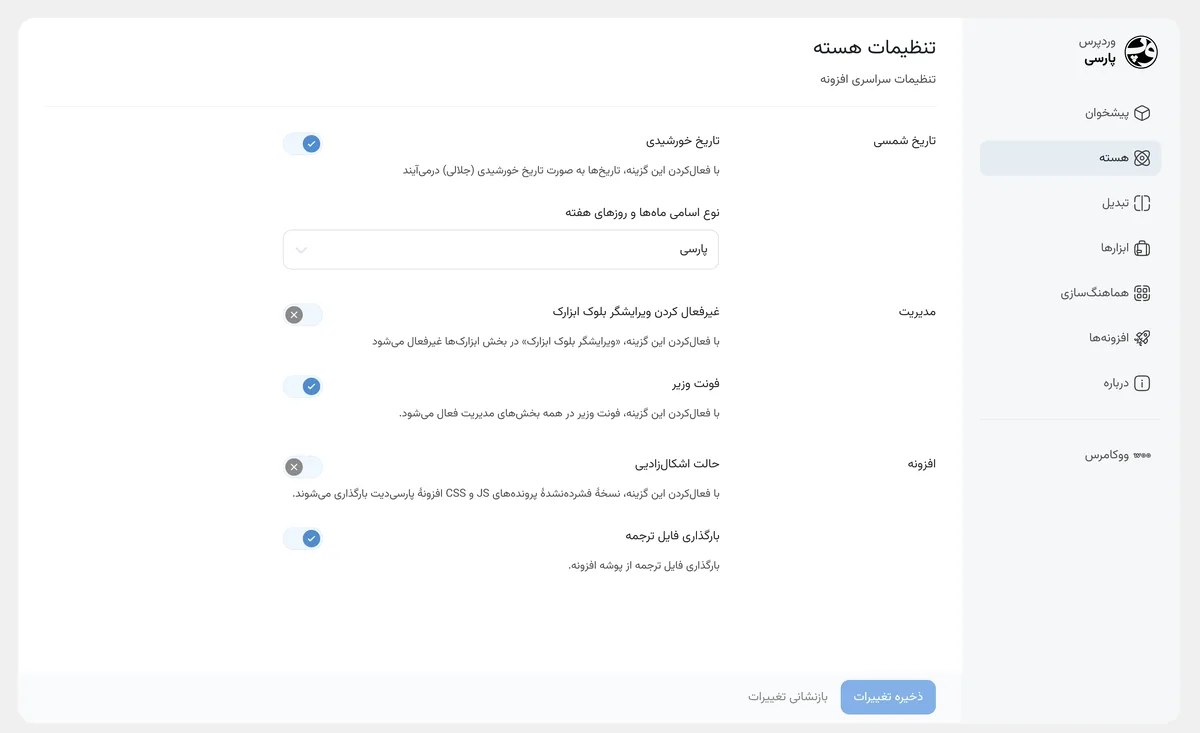
Task: Toggle the تاریخ خورشیدی switch off
Action: [303, 144]
